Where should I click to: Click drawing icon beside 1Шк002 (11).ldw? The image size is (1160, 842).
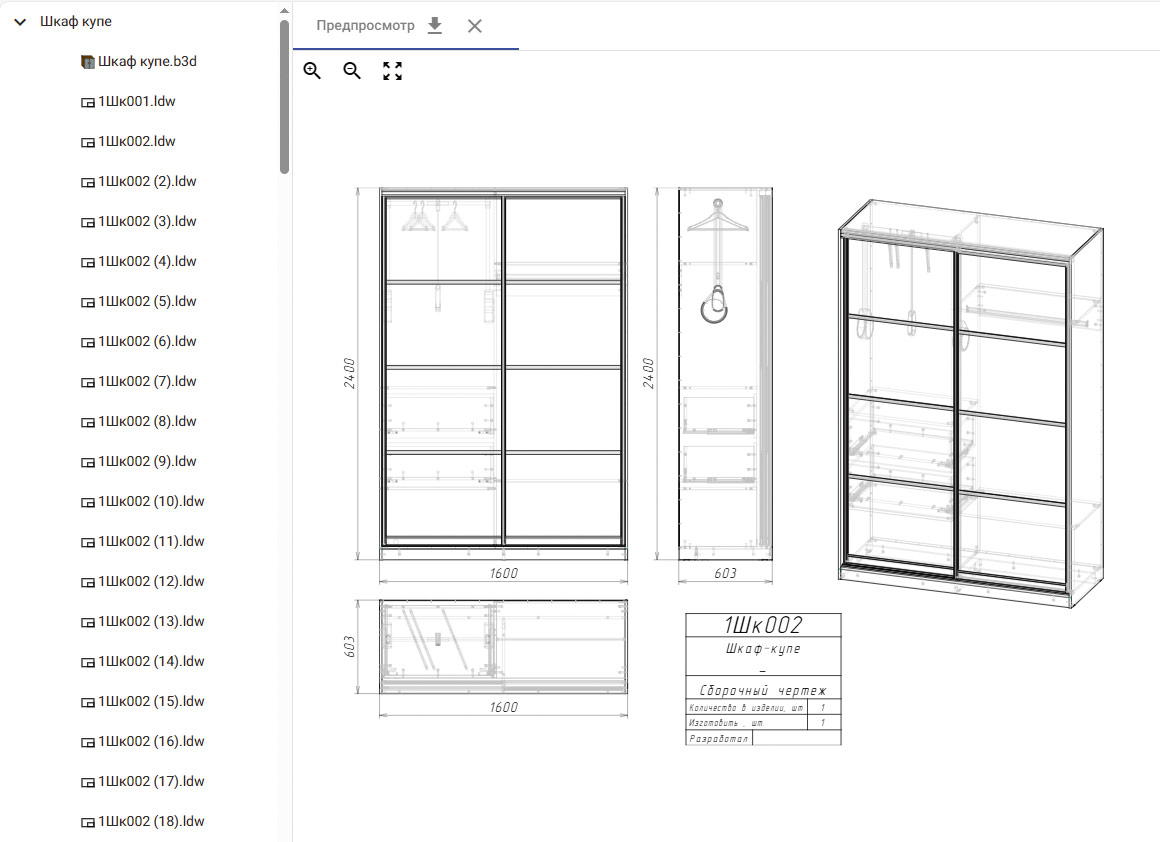point(87,542)
